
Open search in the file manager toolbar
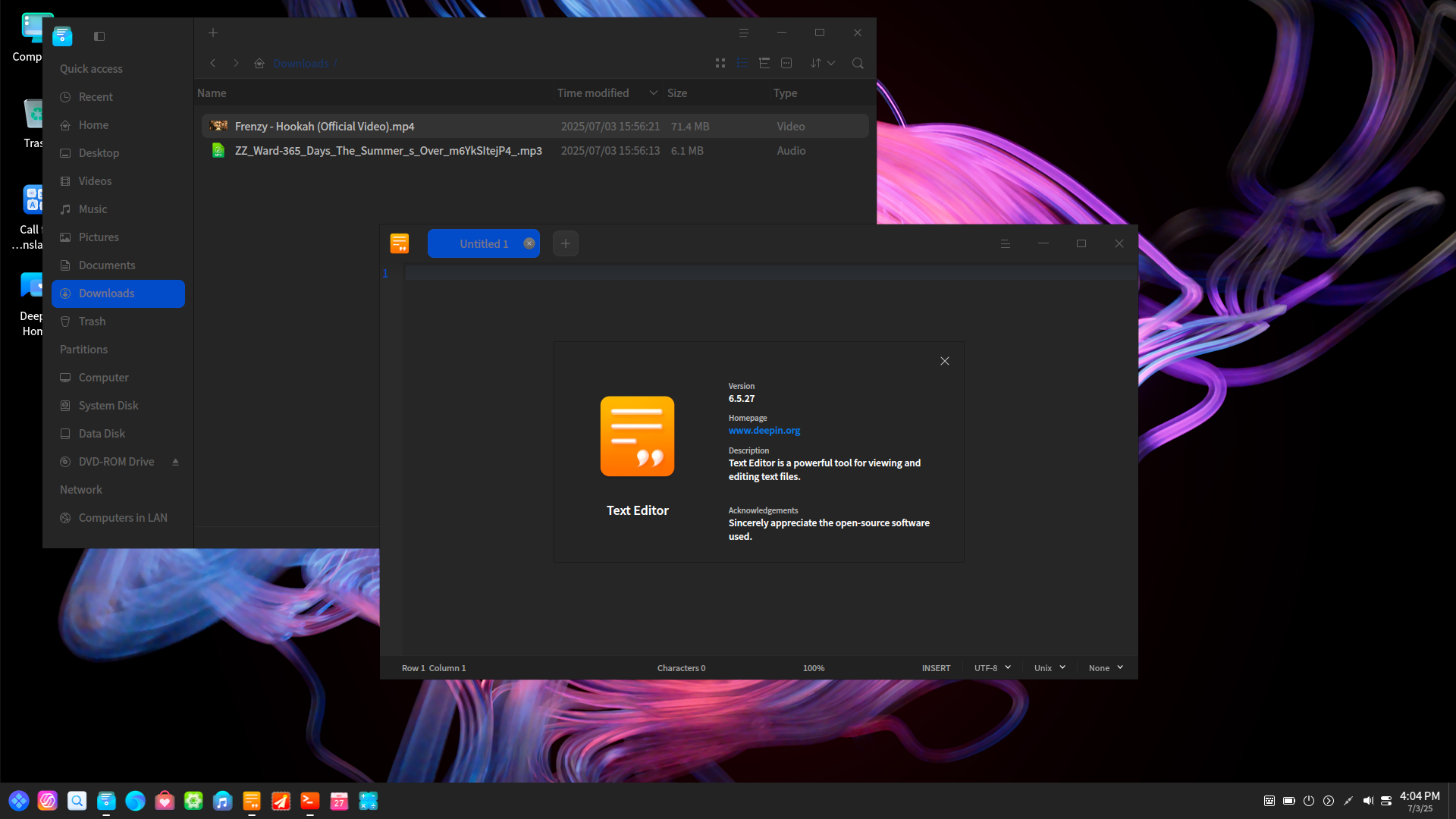point(858,63)
